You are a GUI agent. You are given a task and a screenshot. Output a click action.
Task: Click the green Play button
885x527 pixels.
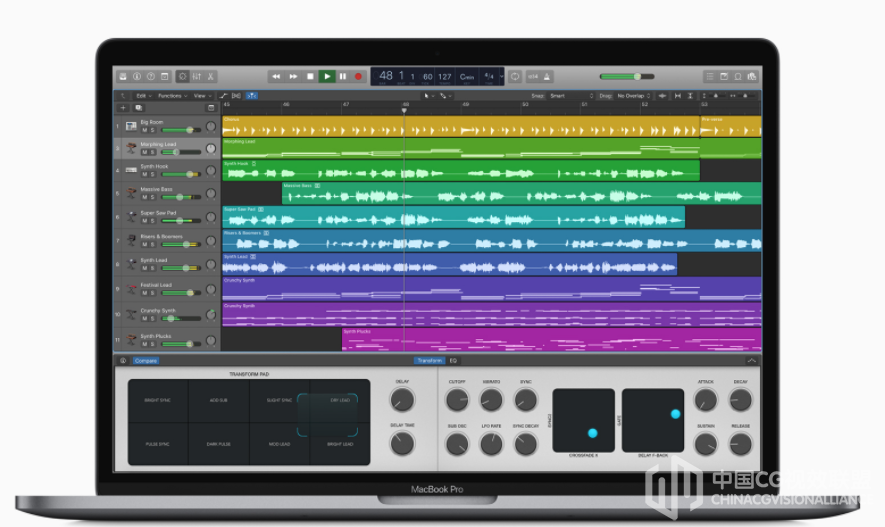[327, 77]
